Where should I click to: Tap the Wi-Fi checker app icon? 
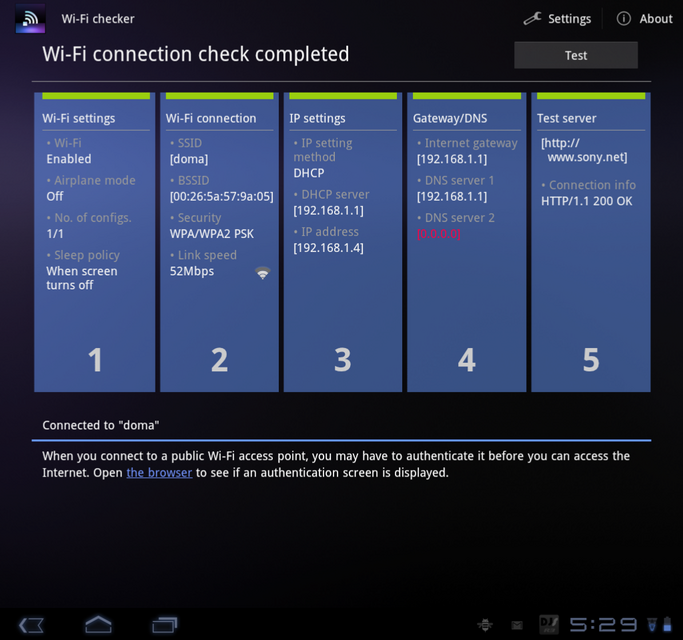(30, 18)
